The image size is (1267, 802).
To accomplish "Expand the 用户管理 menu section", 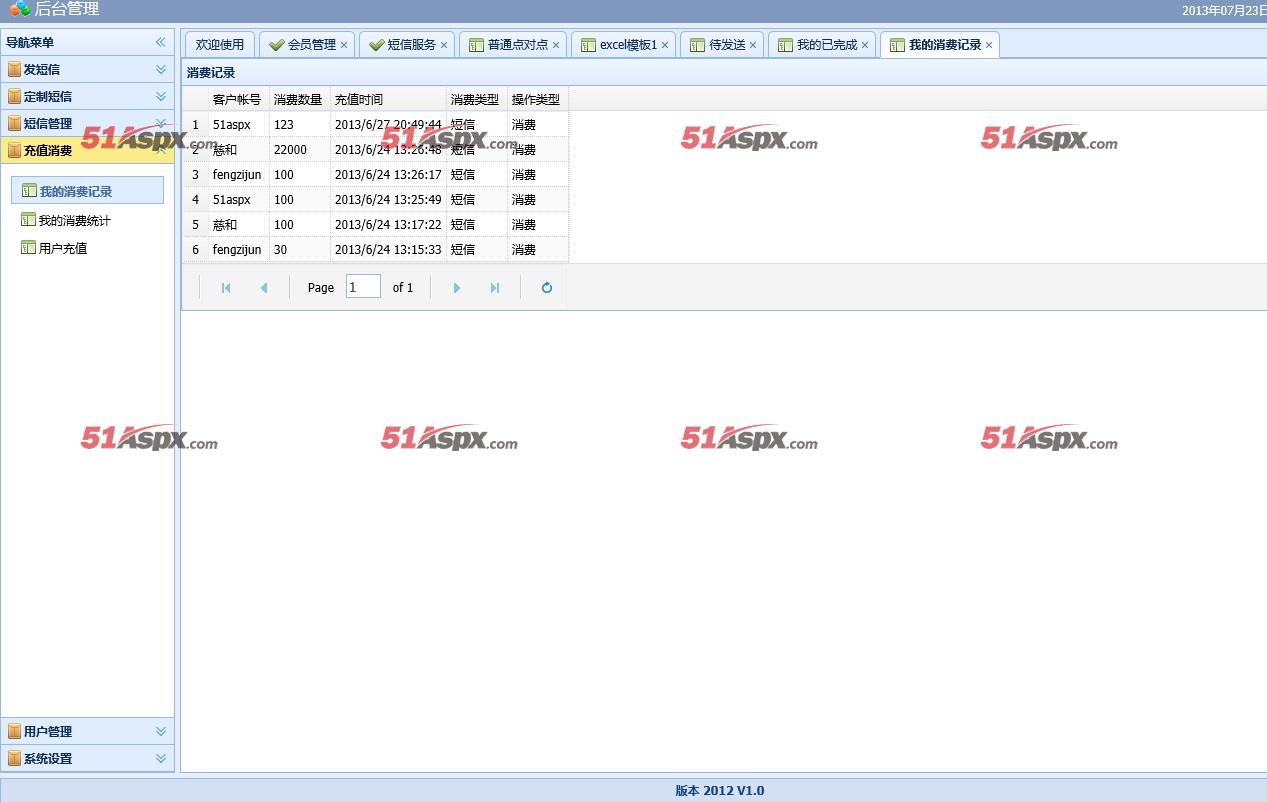I will (x=160, y=731).
